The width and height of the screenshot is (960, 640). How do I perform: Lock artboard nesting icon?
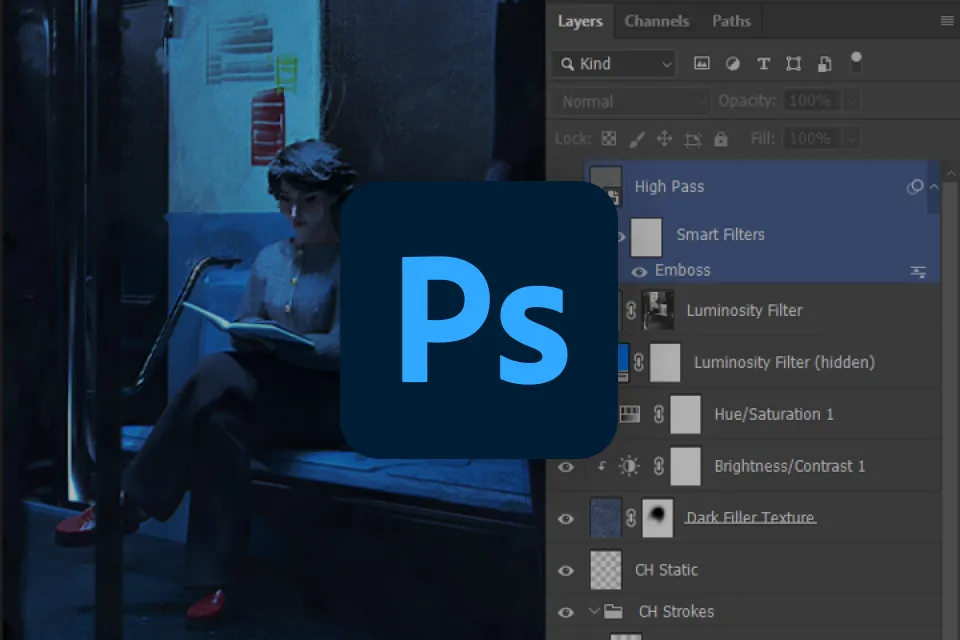coord(692,140)
